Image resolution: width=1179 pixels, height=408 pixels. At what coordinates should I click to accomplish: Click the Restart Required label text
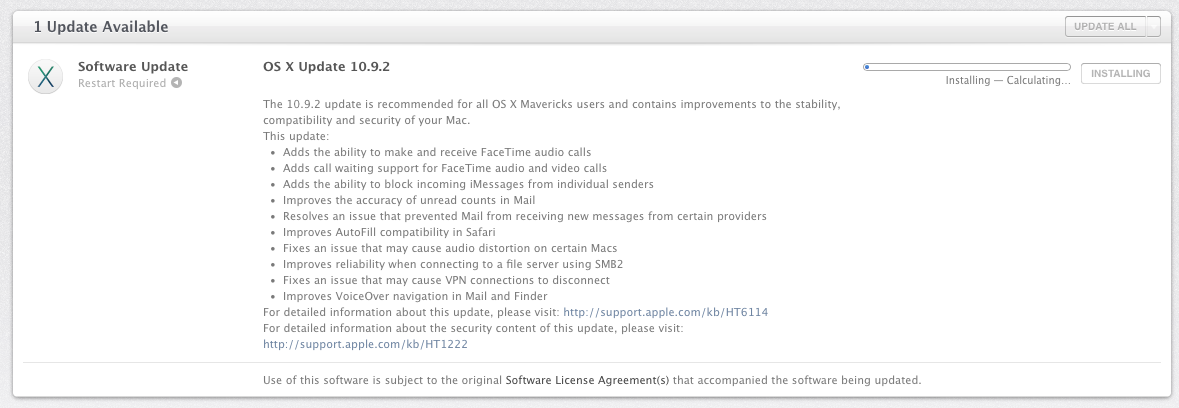[x=122, y=83]
